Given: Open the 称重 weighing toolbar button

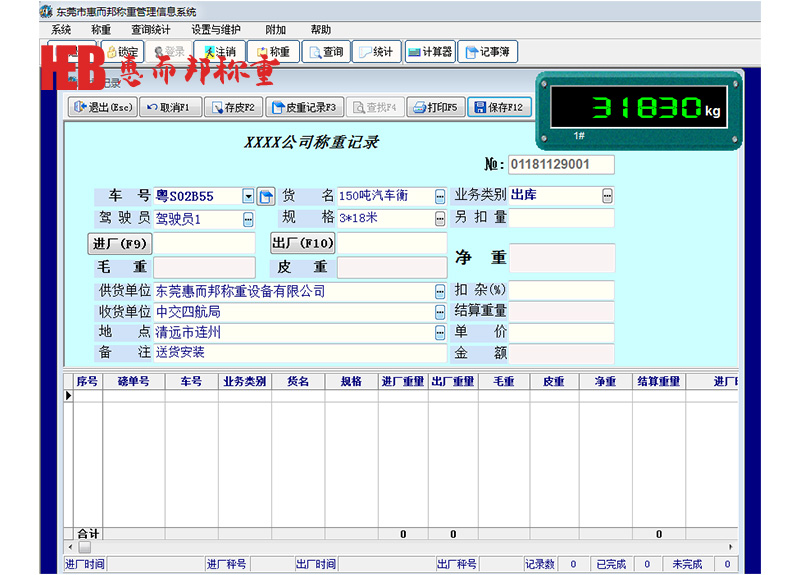Looking at the screenshot, I should 273,52.
